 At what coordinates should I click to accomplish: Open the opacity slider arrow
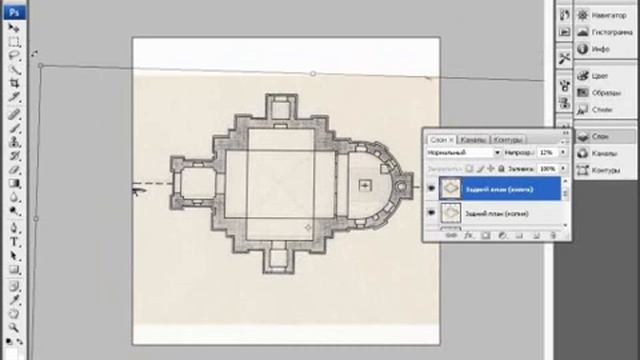(563, 153)
